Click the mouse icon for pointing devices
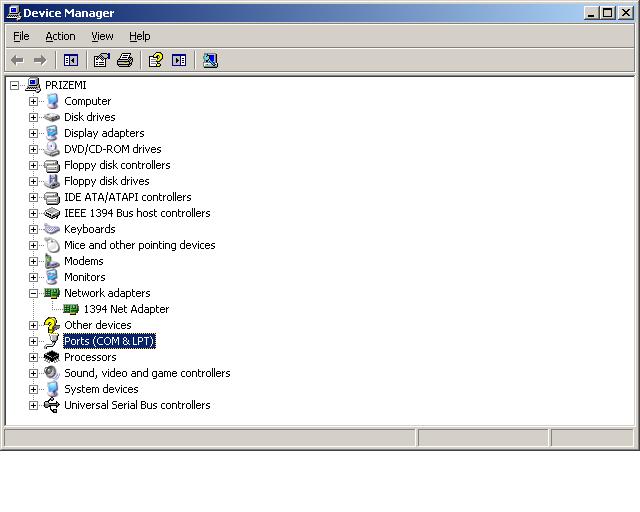The image size is (640, 512). (52, 245)
